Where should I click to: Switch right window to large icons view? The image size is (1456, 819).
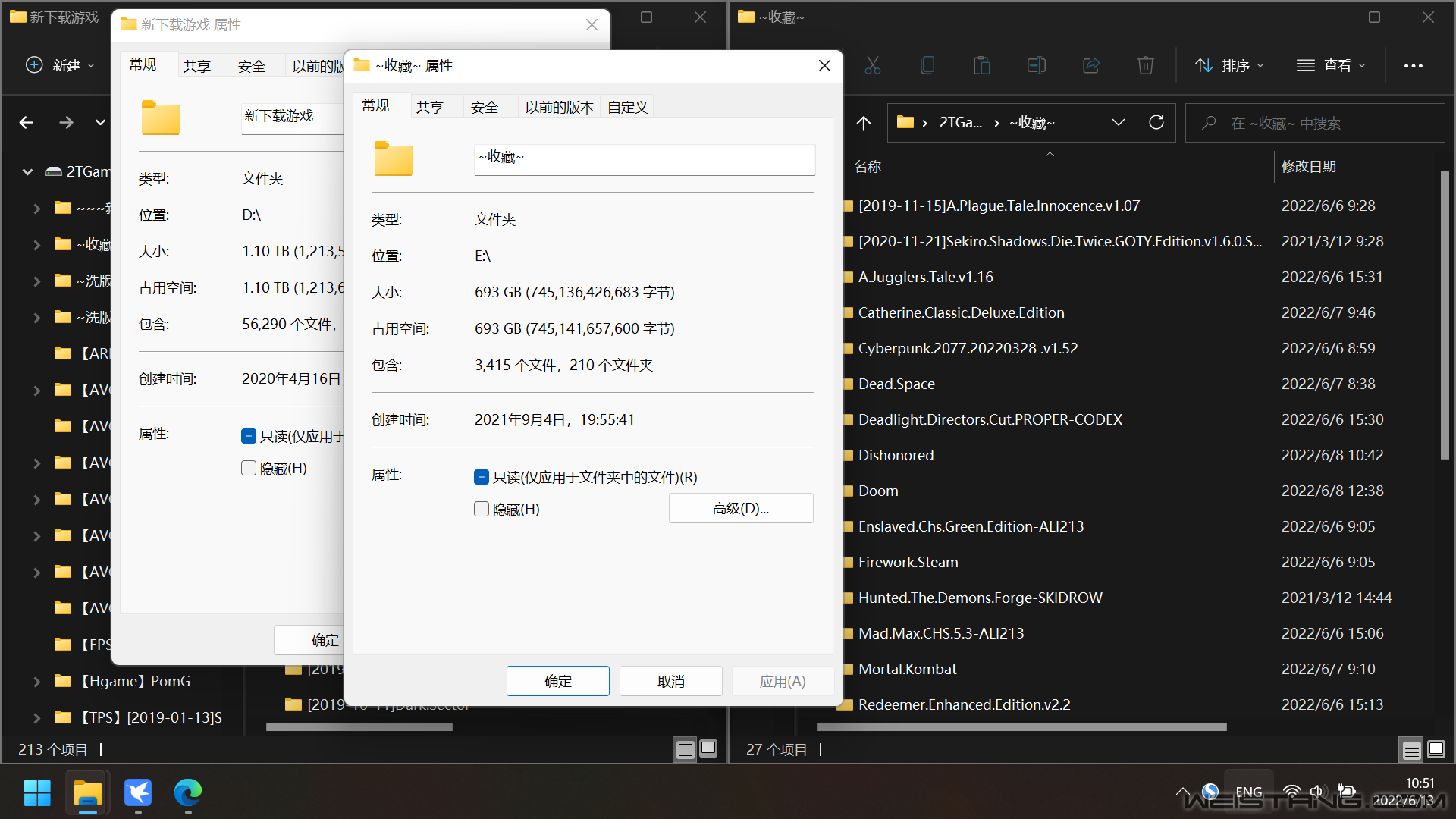pyautogui.click(x=1436, y=750)
